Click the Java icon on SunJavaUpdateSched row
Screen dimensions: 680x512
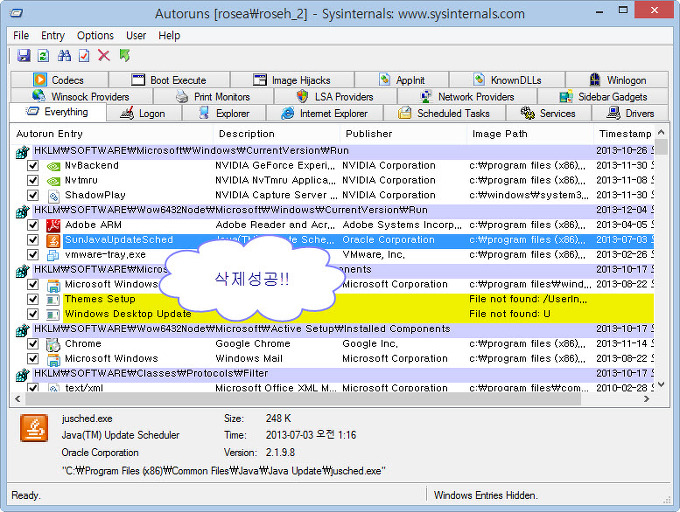(54, 240)
